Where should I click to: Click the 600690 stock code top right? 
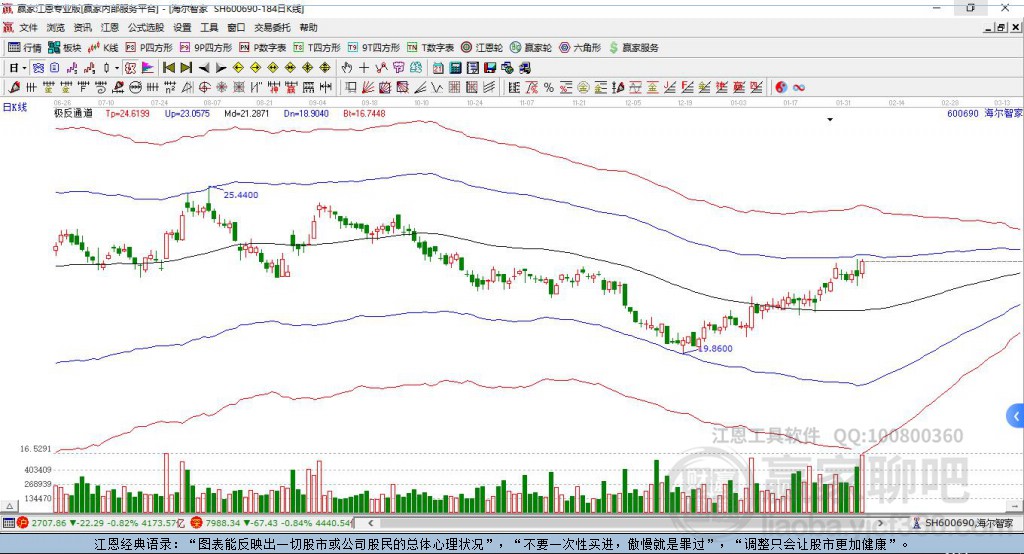click(963, 113)
